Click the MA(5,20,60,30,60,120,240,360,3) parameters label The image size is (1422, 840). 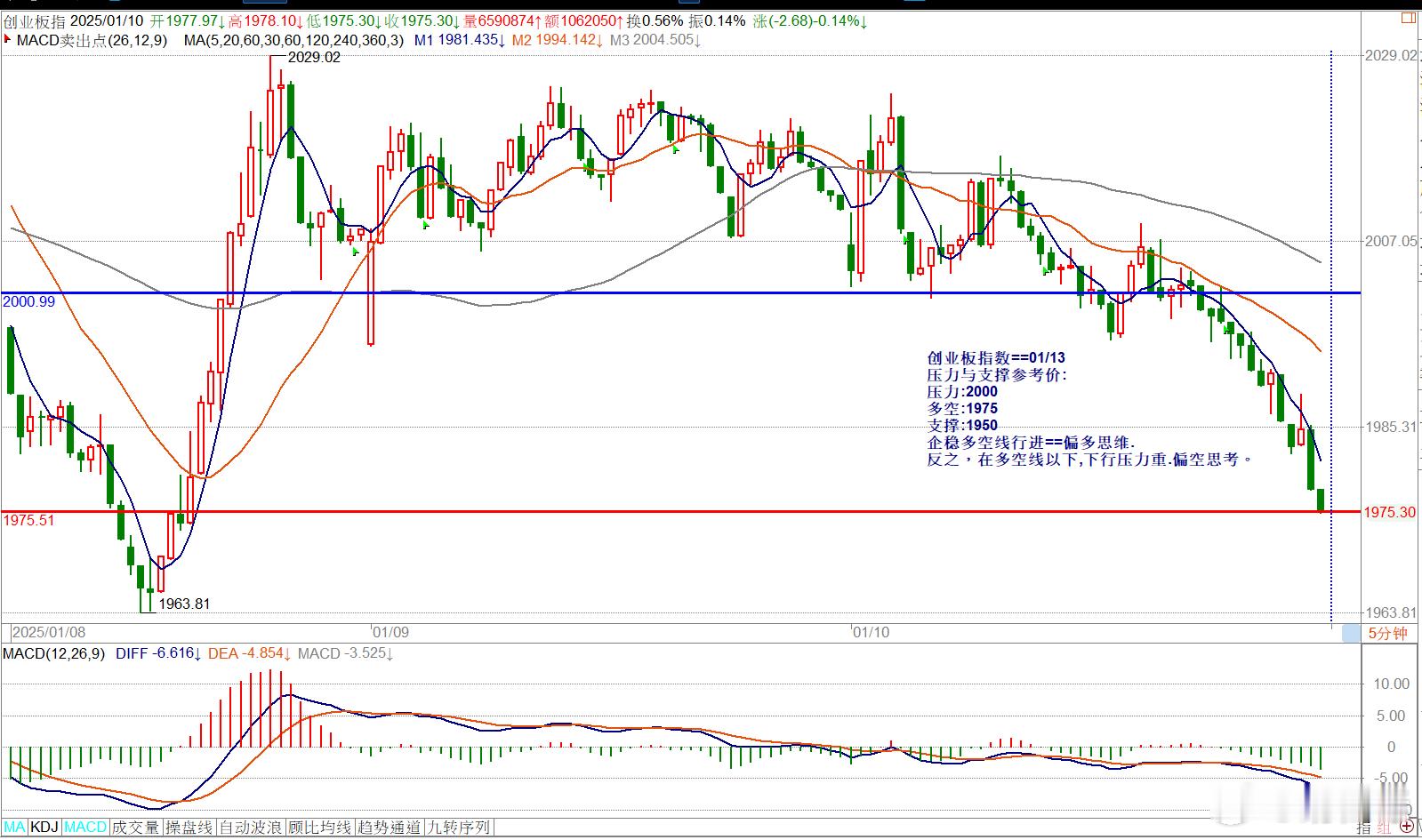pyautogui.click(x=293, y=40)
